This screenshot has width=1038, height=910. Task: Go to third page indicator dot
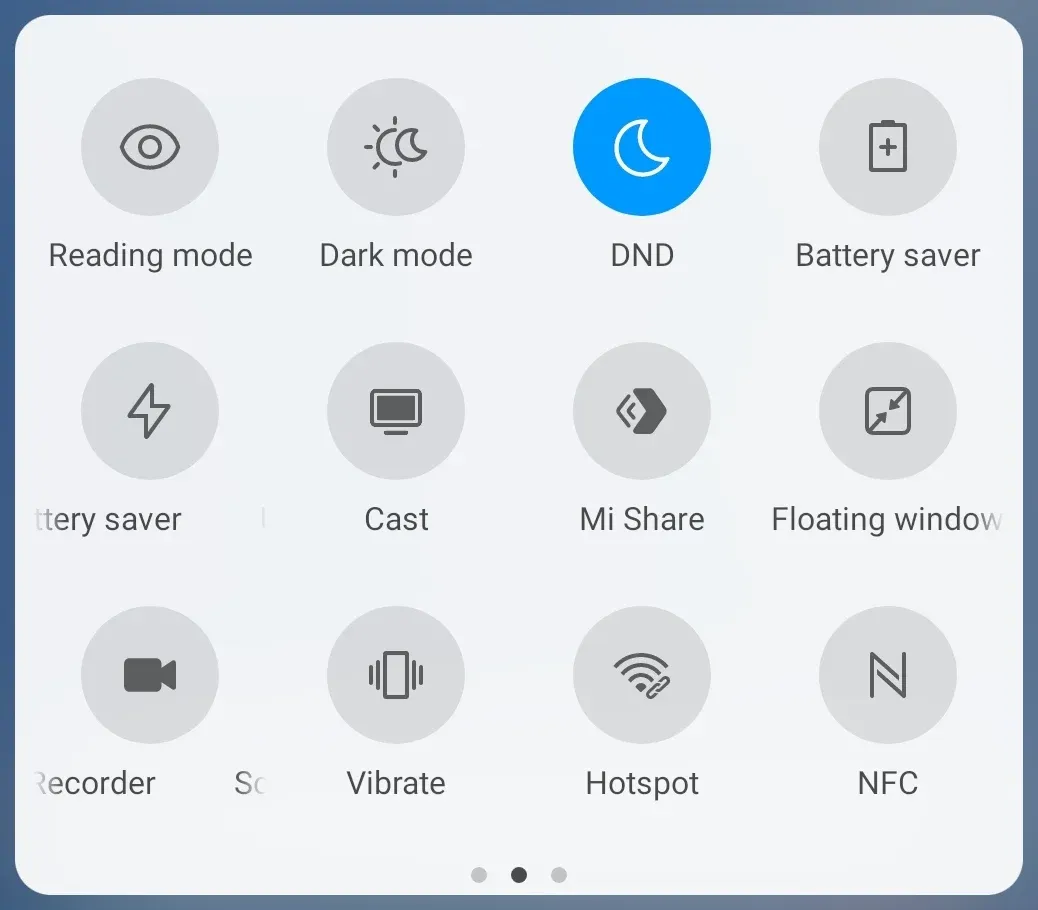[x=559, y=875]
